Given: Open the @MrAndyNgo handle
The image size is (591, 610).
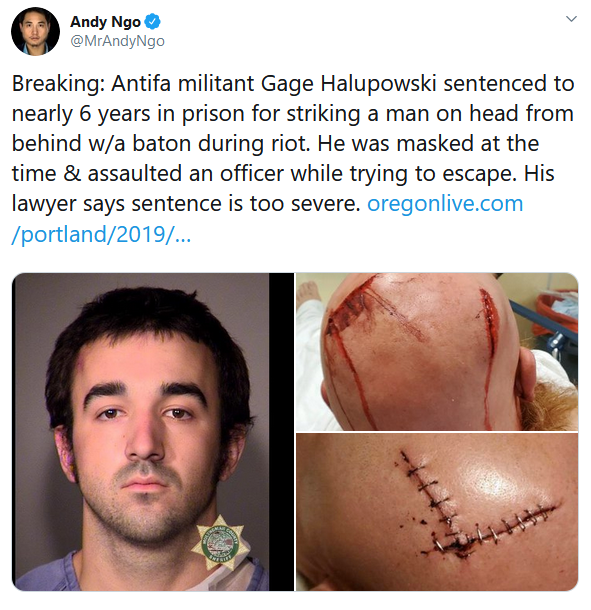Looking at the screenshot, I should coord(117,41).
